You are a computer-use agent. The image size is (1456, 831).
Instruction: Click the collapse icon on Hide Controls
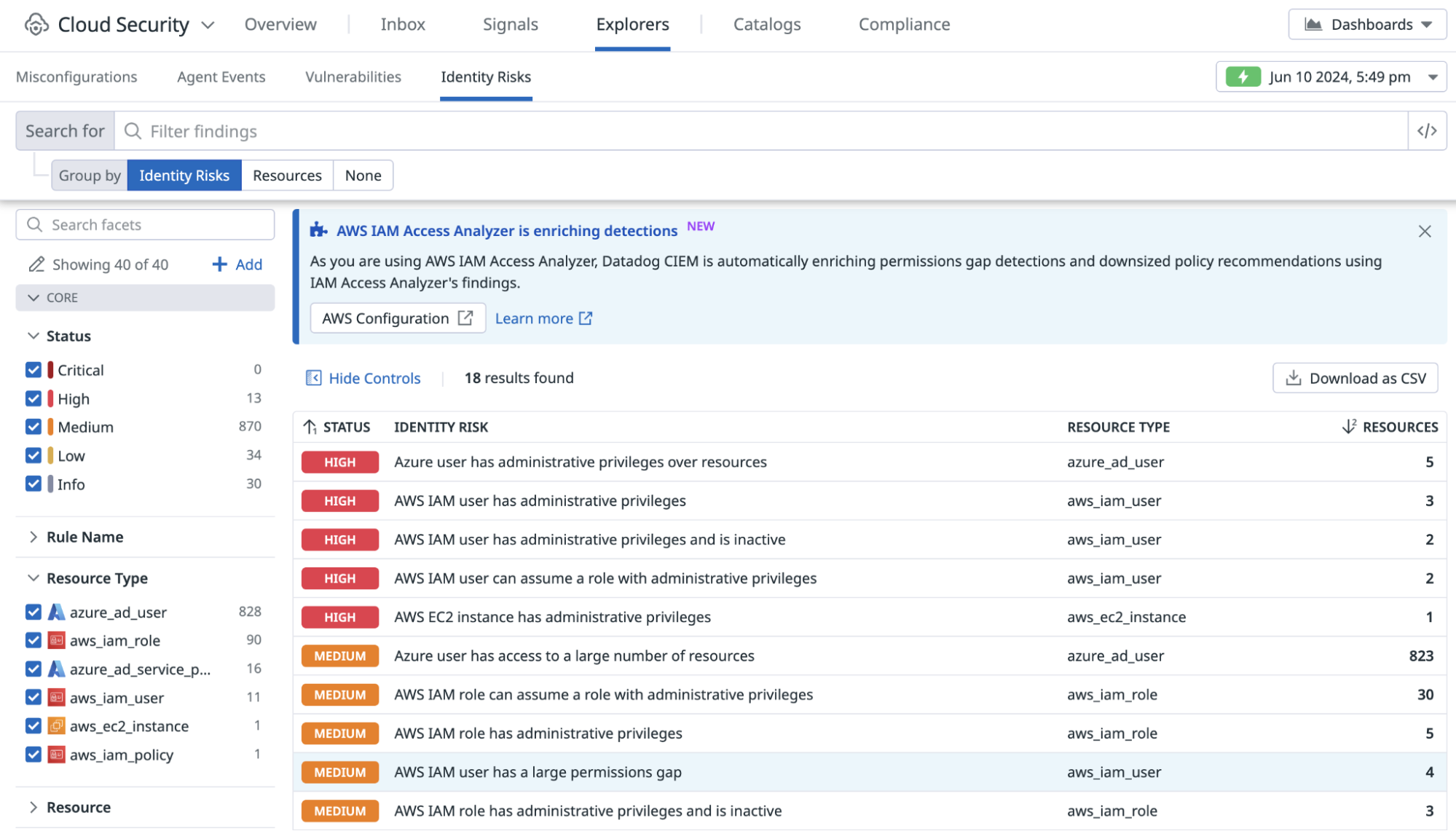314,377
